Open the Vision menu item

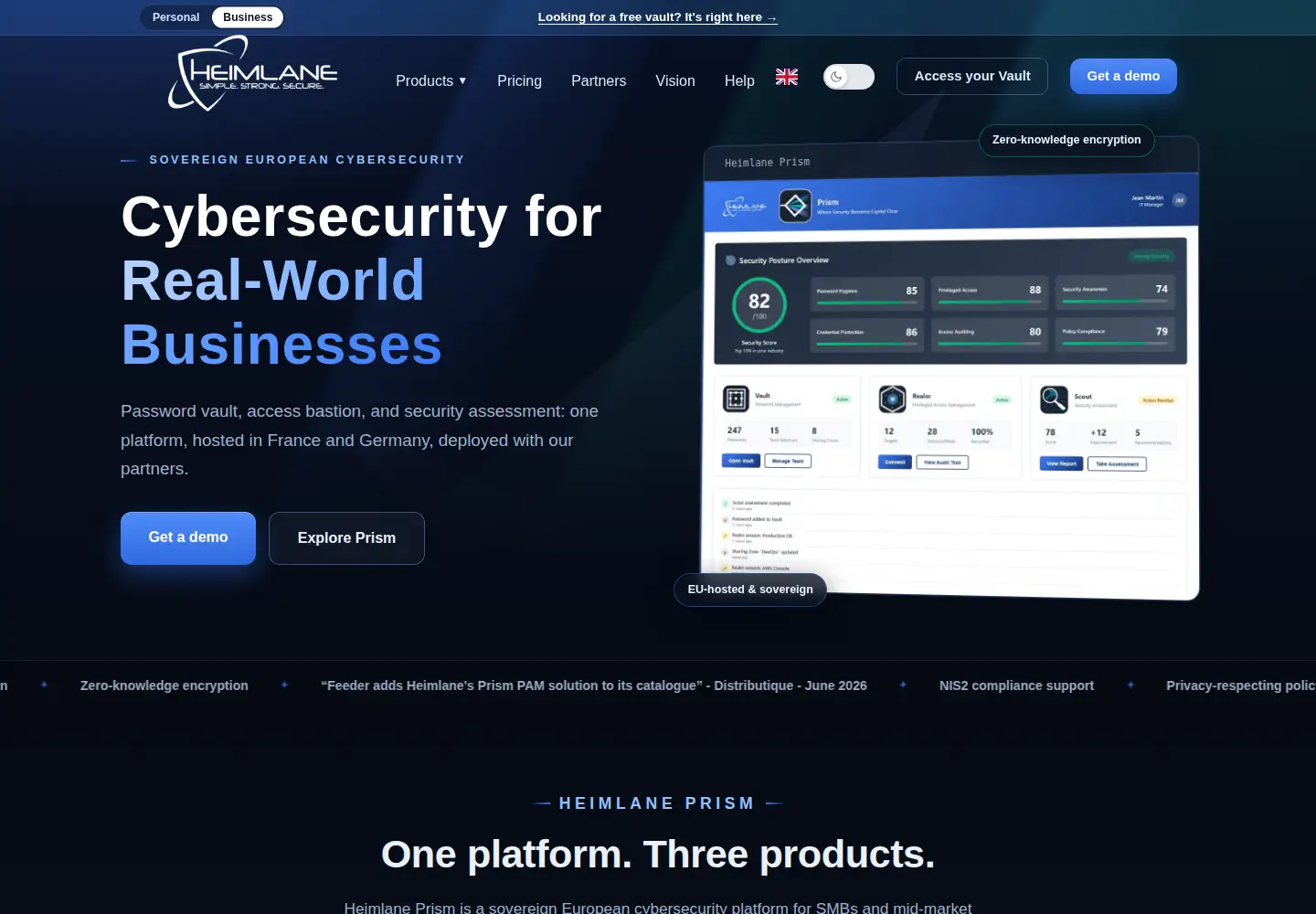click(x=675, y=80)
